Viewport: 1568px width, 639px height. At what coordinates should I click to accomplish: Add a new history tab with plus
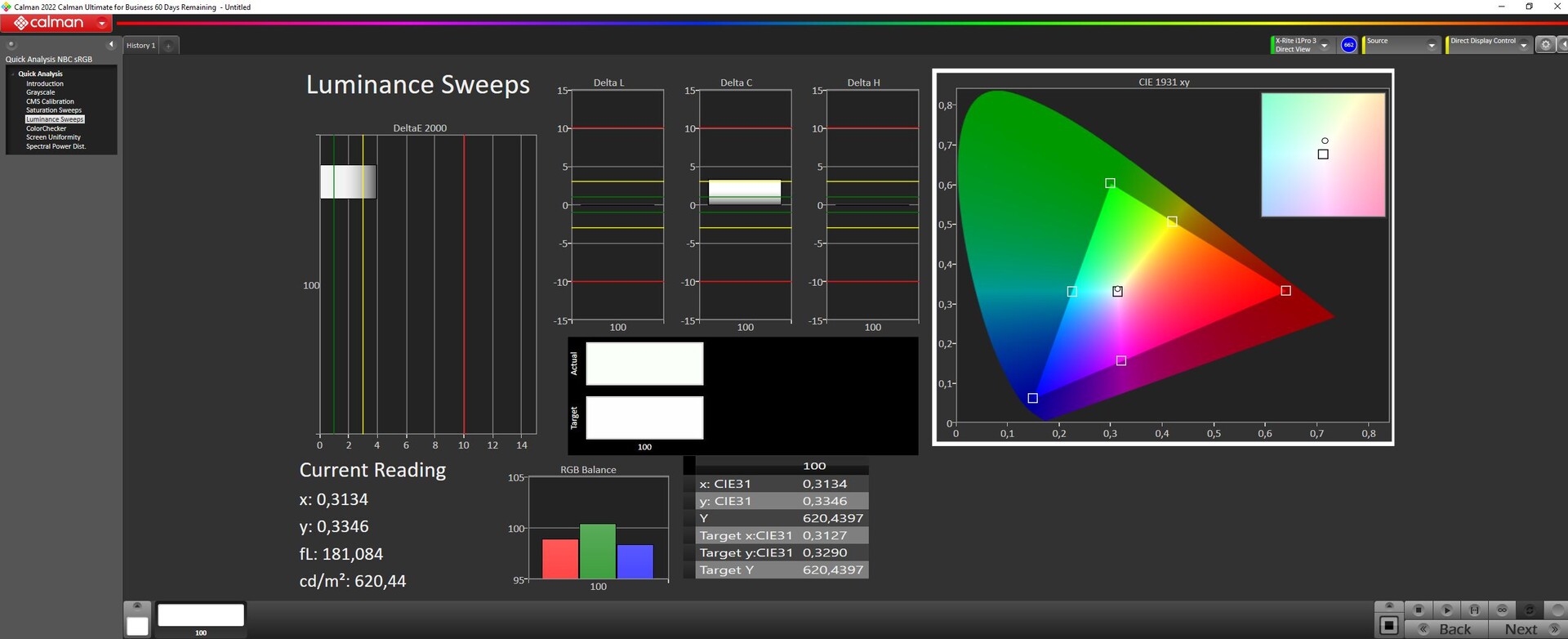click(x=168, y=46)
